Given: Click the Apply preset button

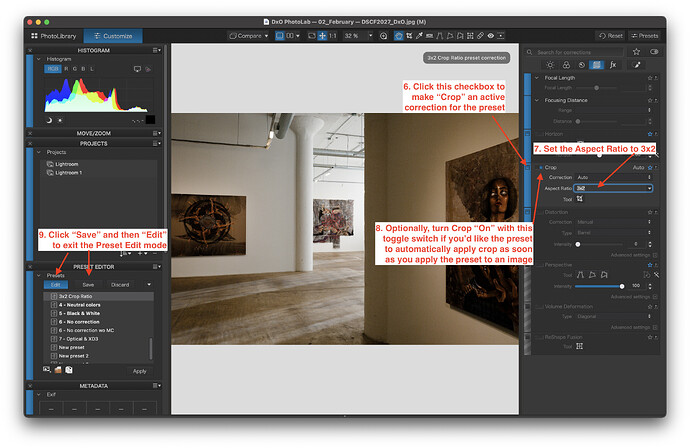Looking at the screenshot, I should 139,371.
